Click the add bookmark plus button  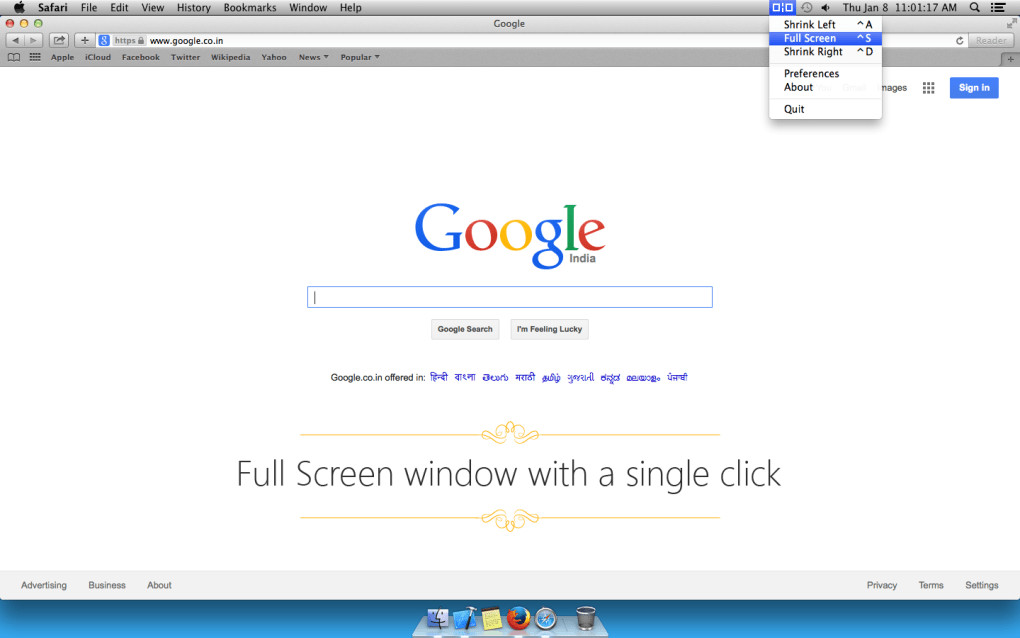(85, 40)
